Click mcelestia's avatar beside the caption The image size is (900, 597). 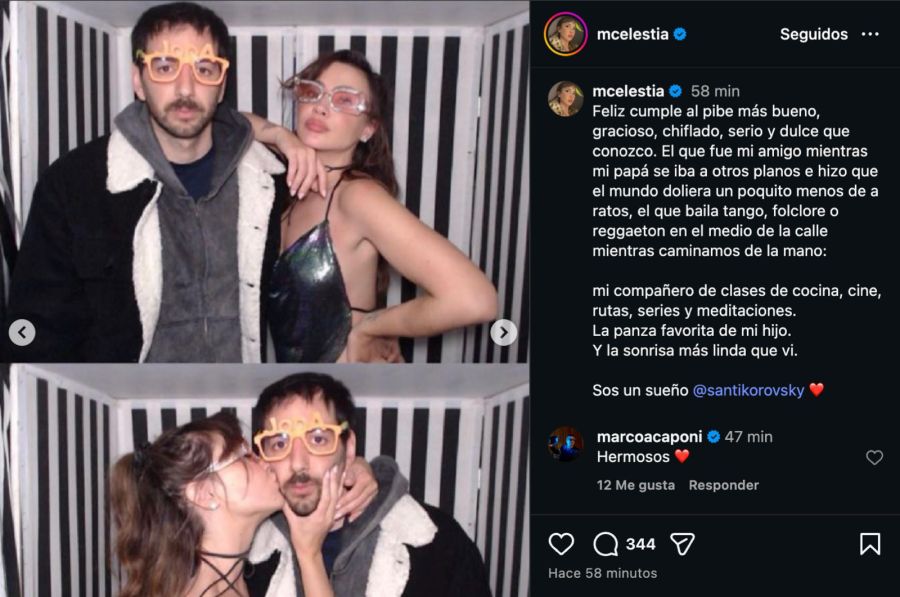coord(565,99)
